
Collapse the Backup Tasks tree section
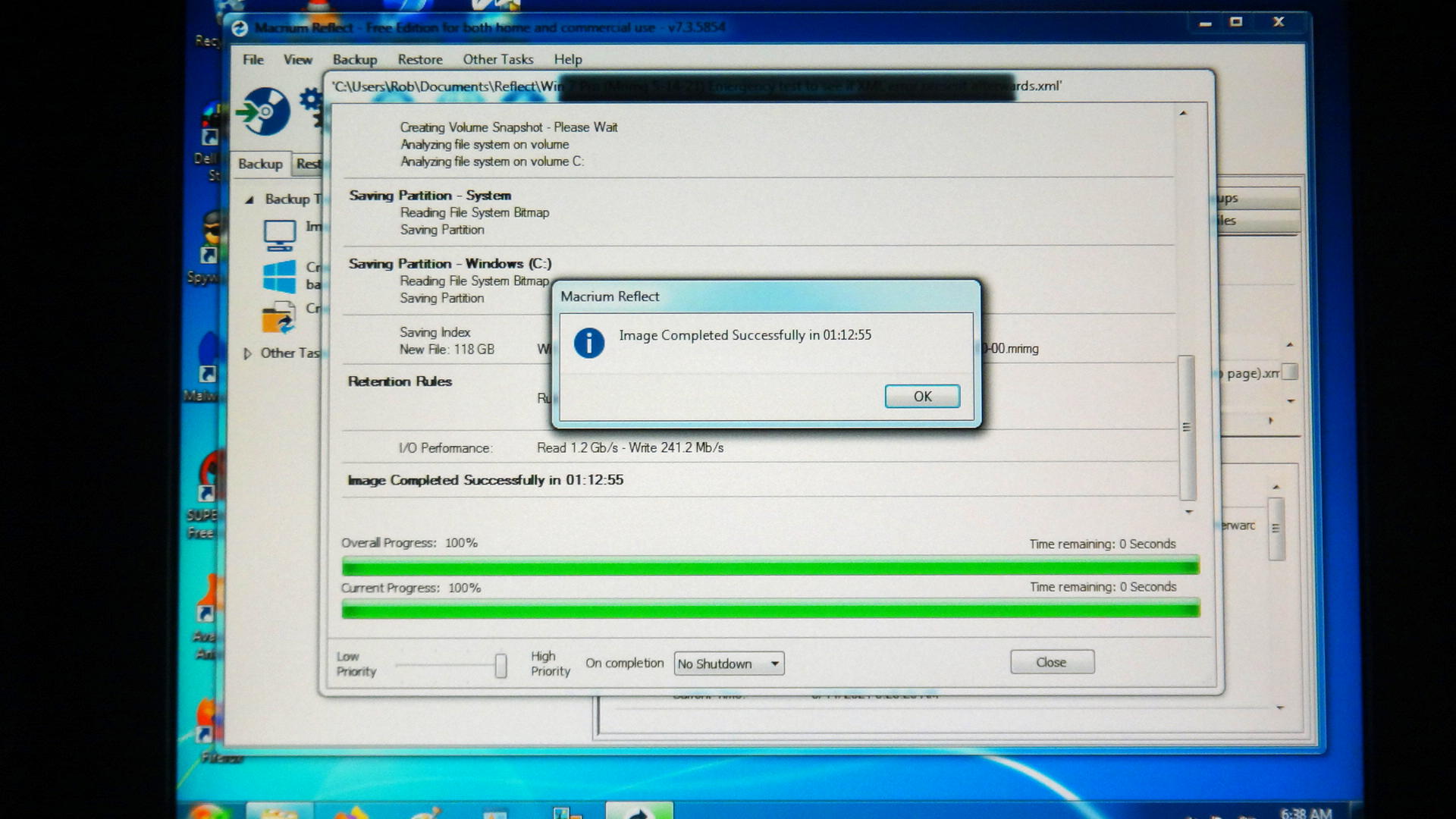click(x=249, y=199)
